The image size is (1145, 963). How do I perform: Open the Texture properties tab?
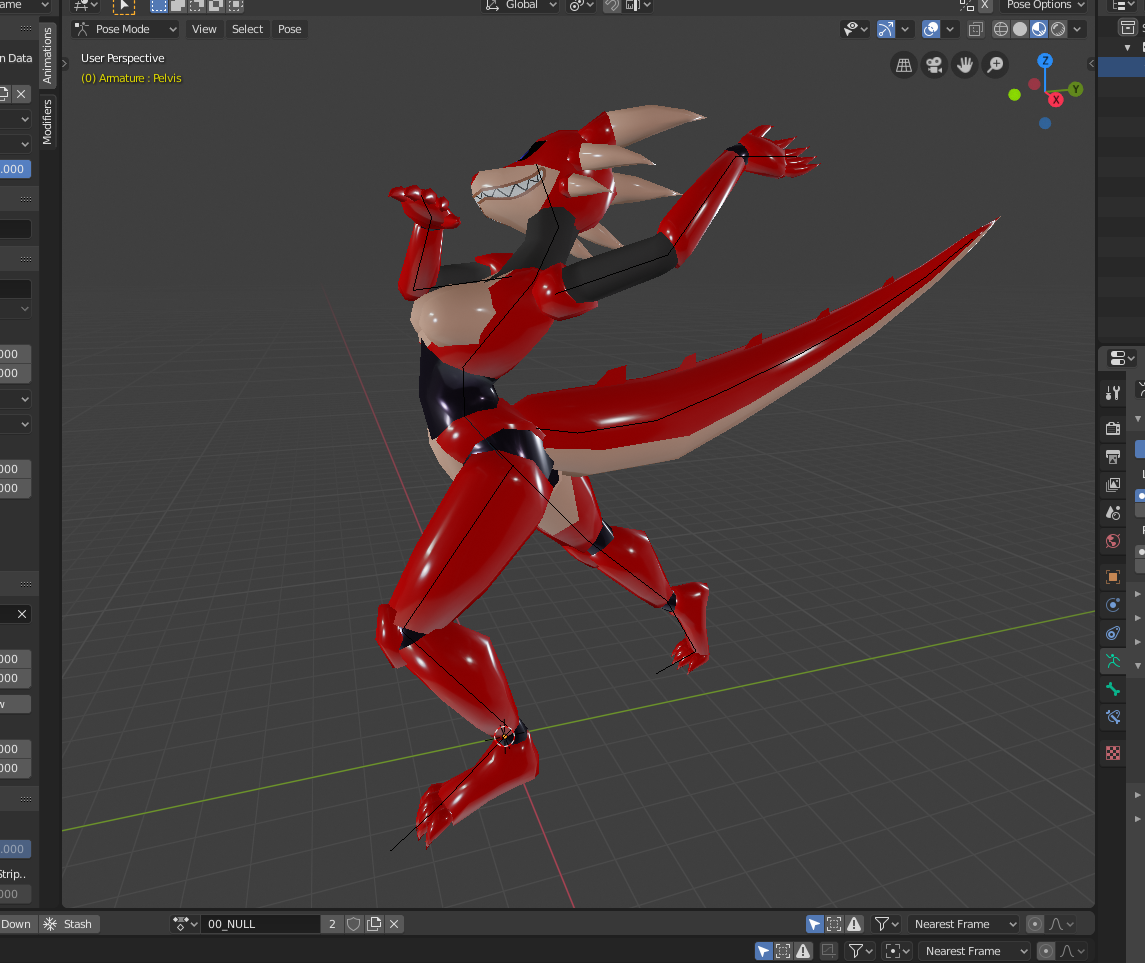pos(1112,753)
